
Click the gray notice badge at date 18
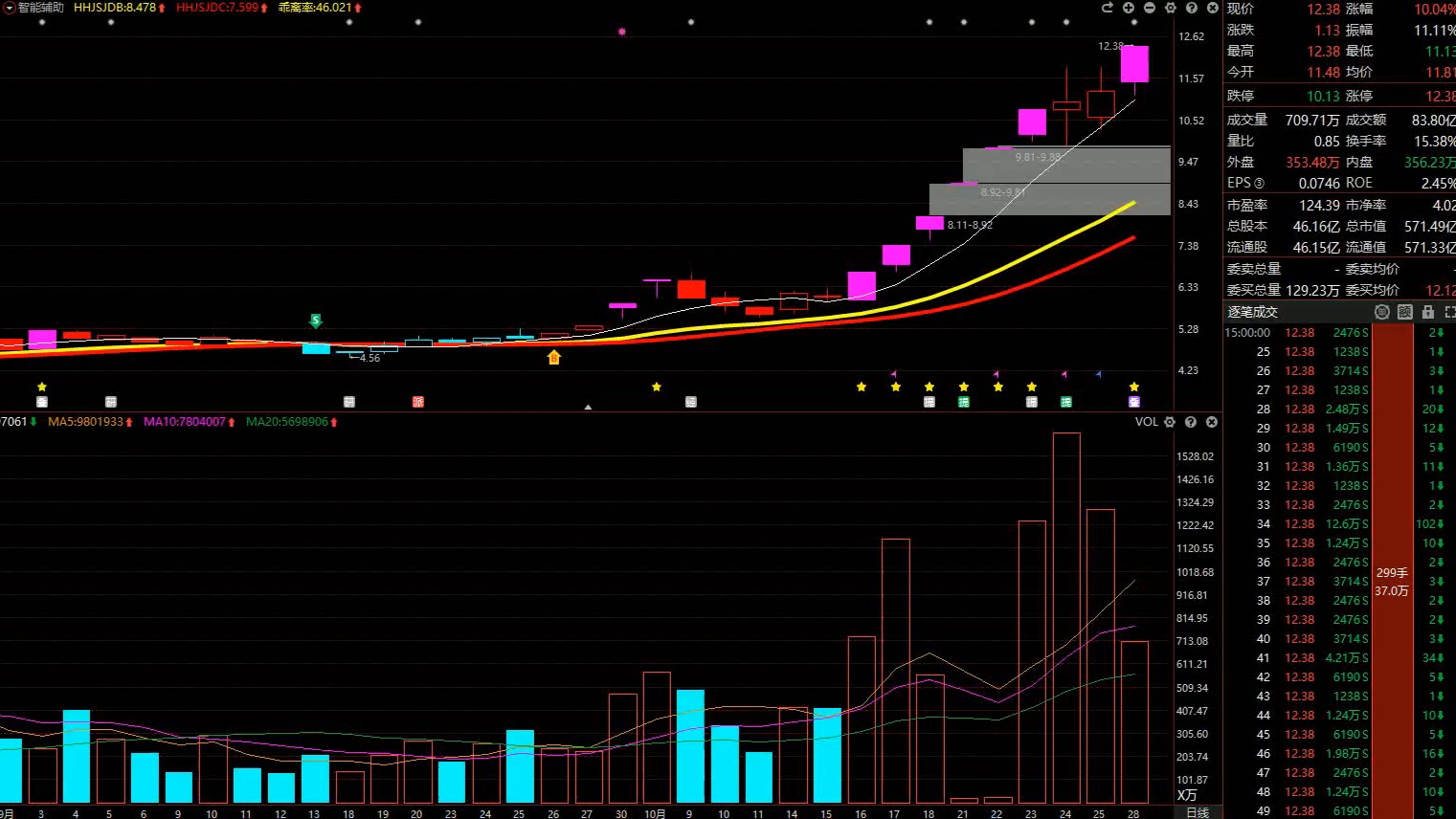(x=930, y=402)
